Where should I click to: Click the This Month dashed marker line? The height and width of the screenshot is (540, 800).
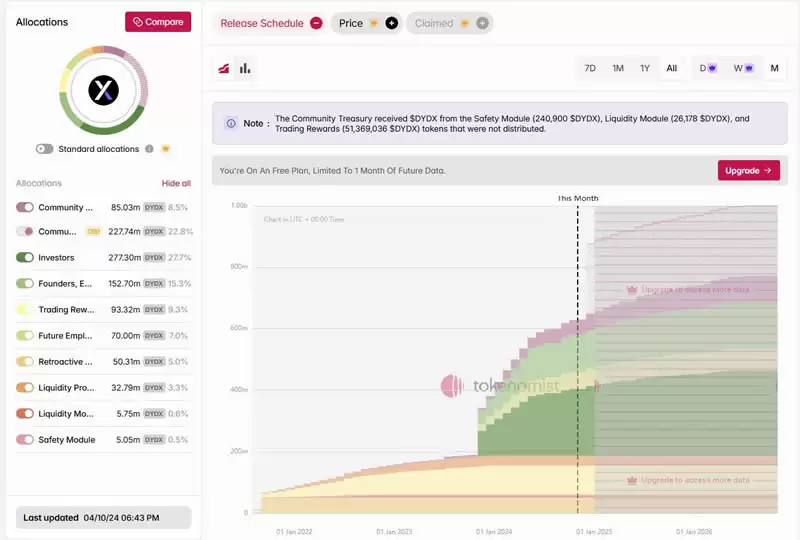(x=577, y=350)
